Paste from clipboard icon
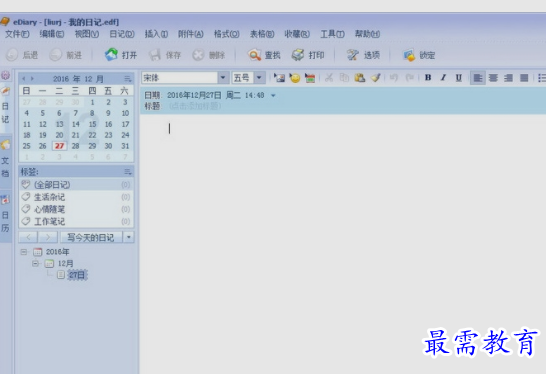 tap(359, 78)
